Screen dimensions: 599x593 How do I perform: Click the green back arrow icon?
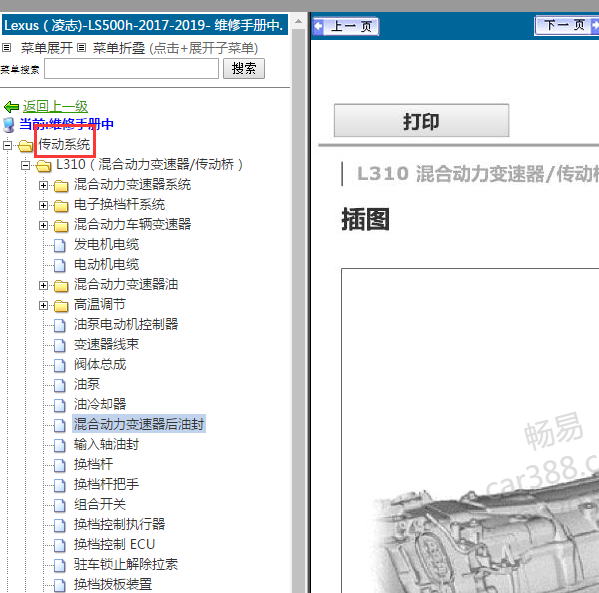pyautogui.click(x=11, y=107)
